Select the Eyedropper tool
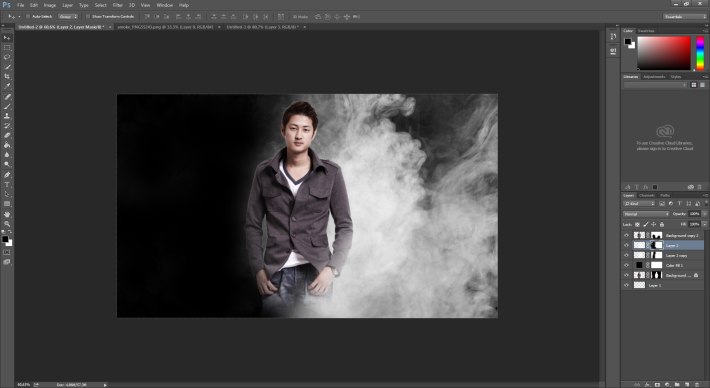This screenshot has width=710, height=388. click(x=7, y=86)
